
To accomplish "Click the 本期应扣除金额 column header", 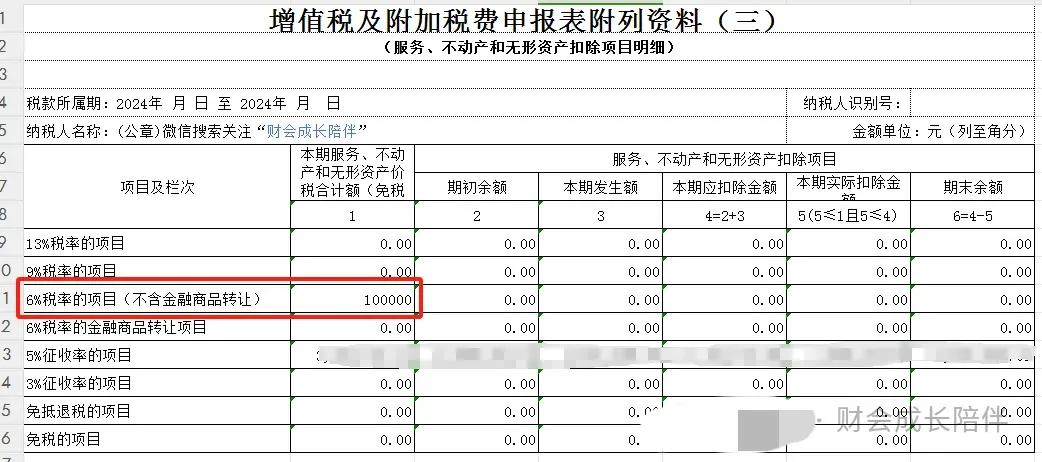I will [x=724, y=187].
